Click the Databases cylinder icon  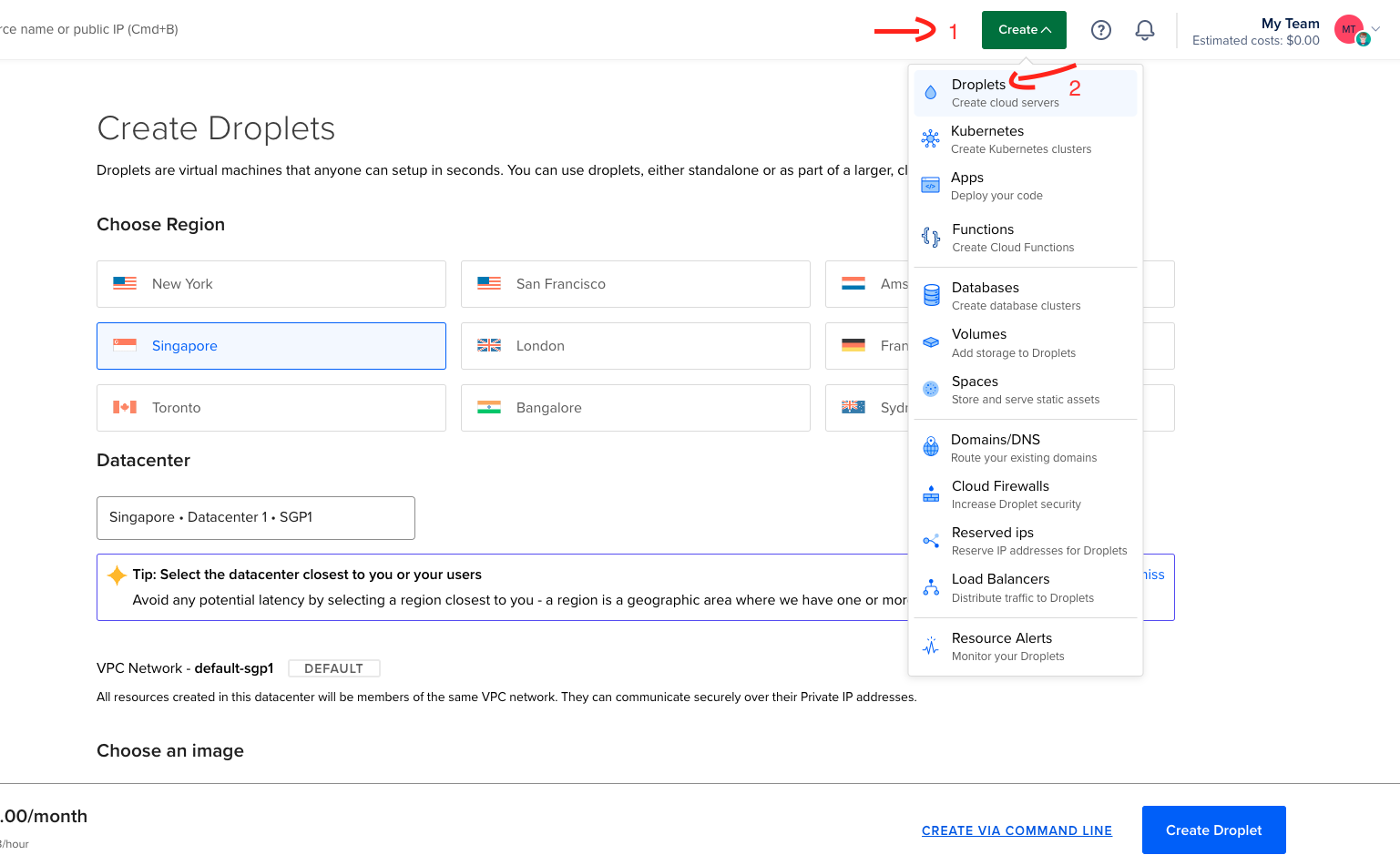[x=931, y=296]
